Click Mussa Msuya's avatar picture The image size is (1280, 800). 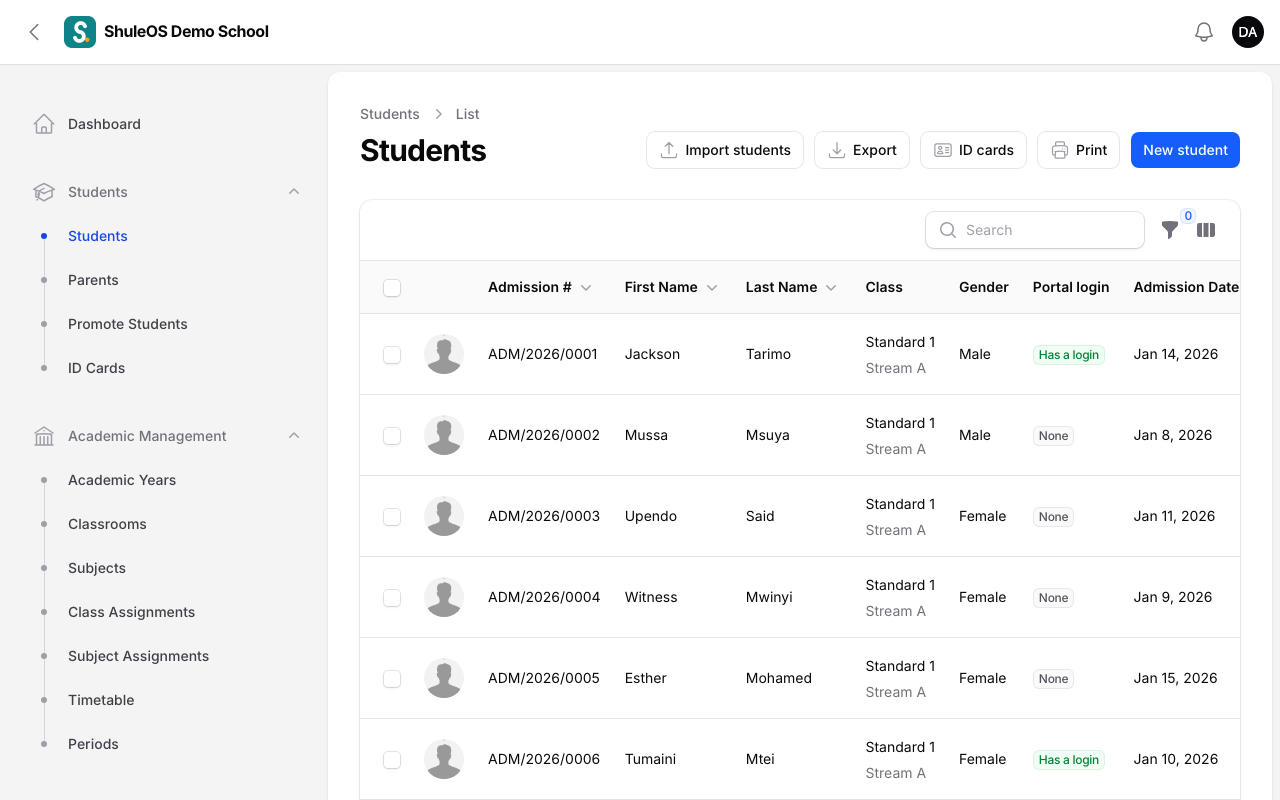pyautogui.click(x=444, y=435)
